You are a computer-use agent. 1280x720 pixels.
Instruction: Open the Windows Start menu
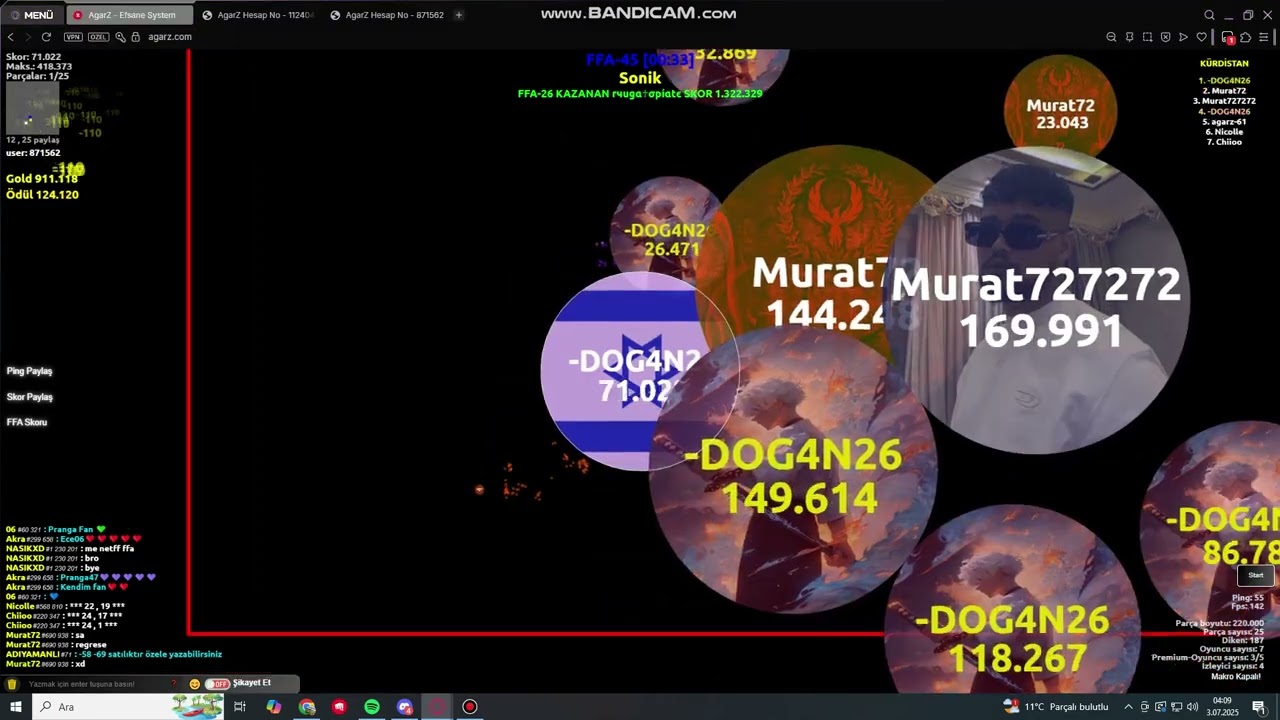click(x=15, y=707)
